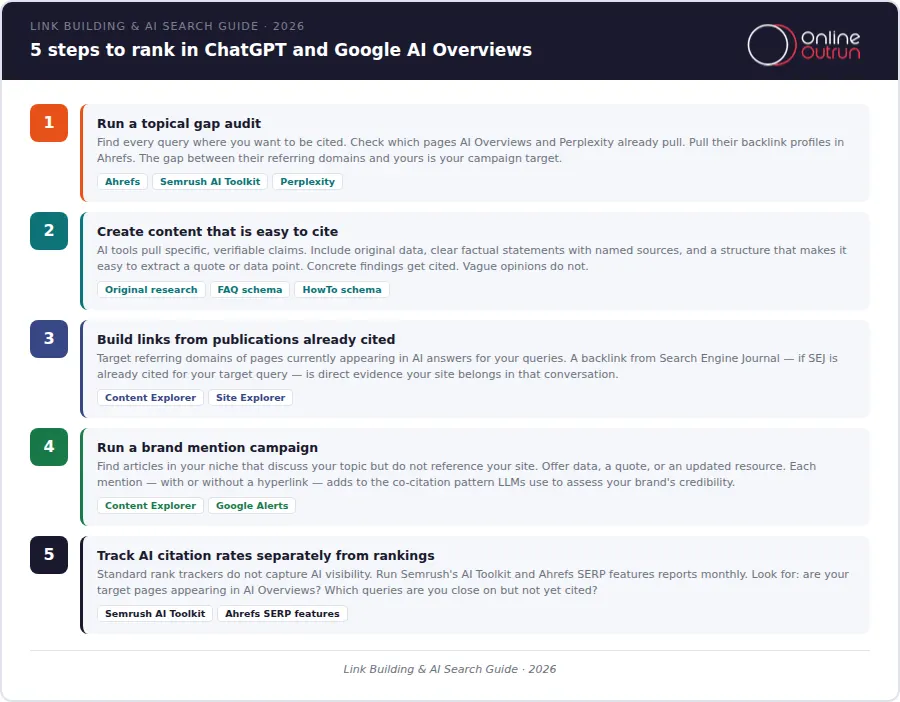Click the HowTo schema tag
The height and width of the screenshot is (702, 900).
341,290
